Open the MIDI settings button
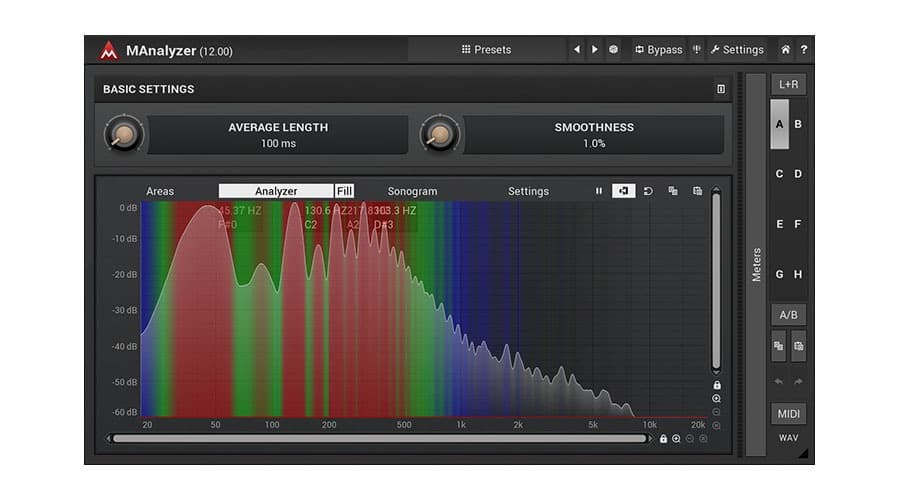This screenshot has width=900, height=500. [788, 413]
